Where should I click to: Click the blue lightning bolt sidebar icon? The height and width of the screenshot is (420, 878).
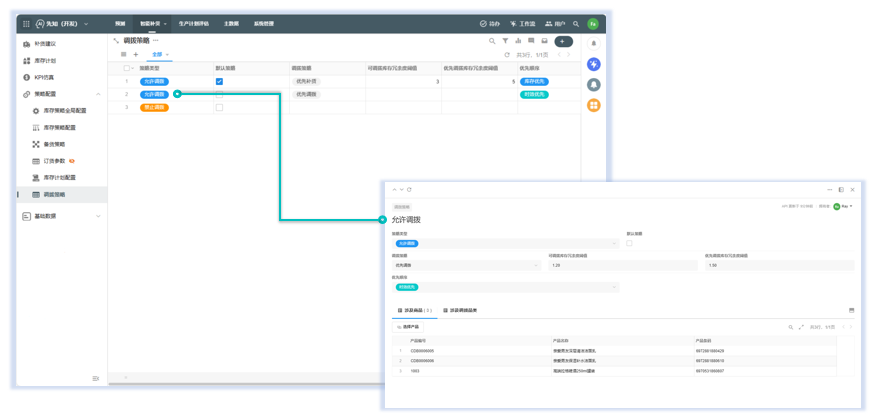(x=593, y=64)
